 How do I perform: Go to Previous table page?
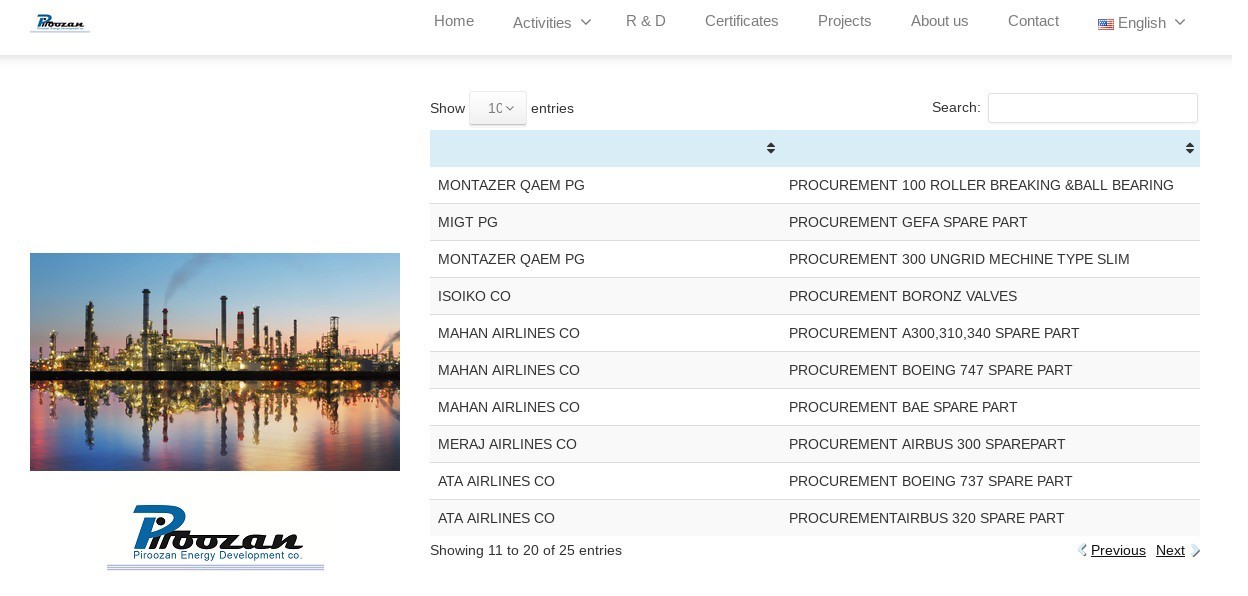pyautogui.click(x=1118, y=550)
